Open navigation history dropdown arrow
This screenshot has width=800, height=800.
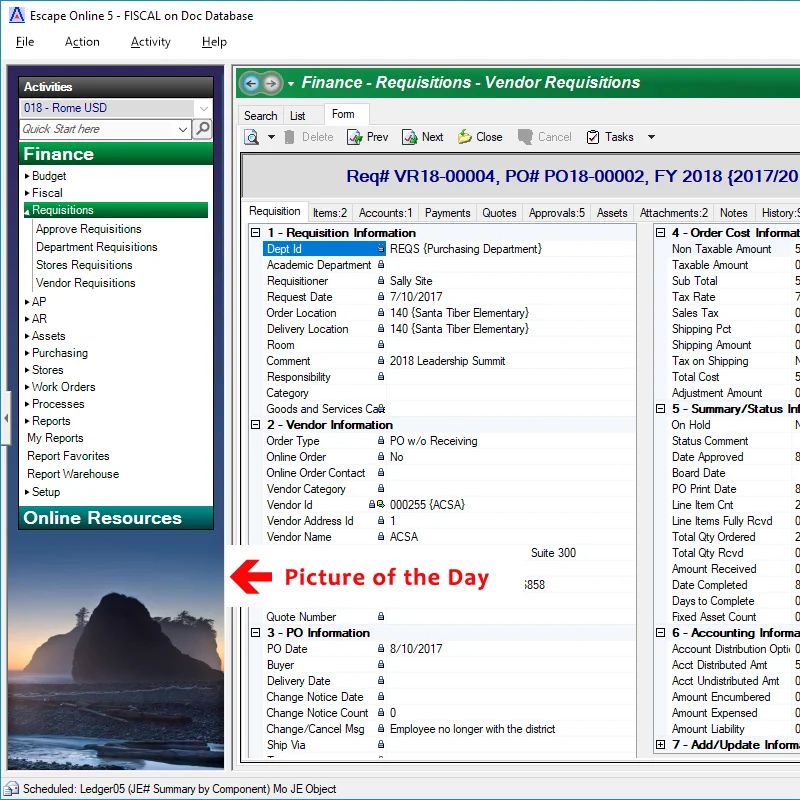tap(291, 84)
